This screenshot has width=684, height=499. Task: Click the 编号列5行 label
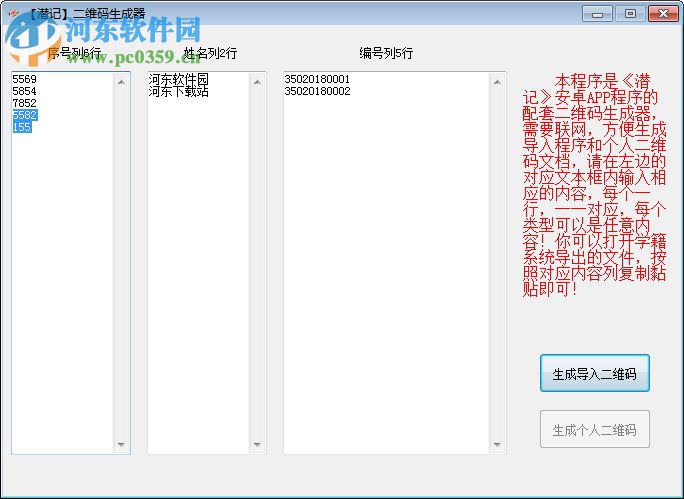point(386,53)
